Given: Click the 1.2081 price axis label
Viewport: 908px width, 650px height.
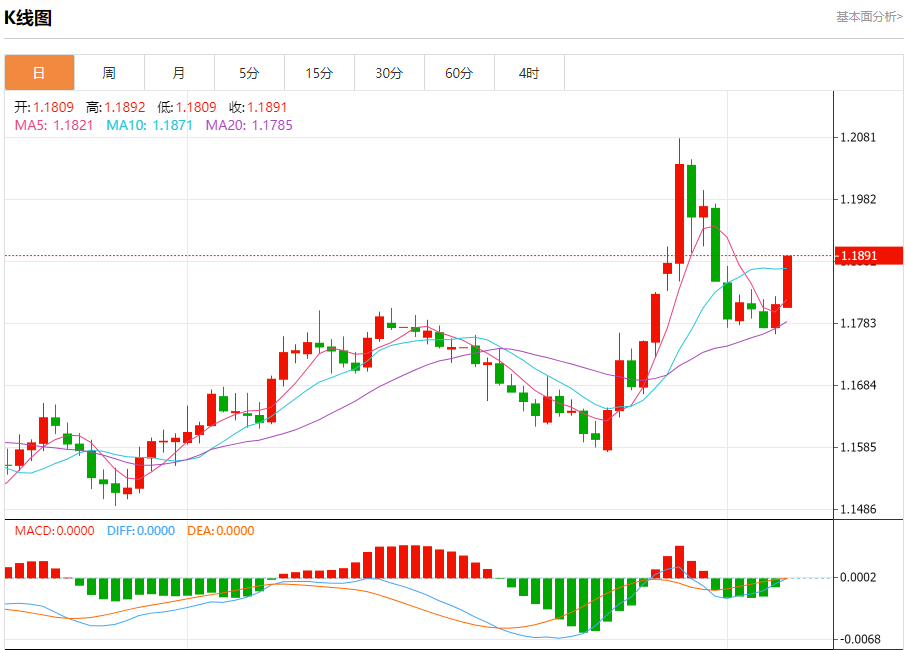Looking at the screenshot, I should pyautogui.click(x=858, y=137).
